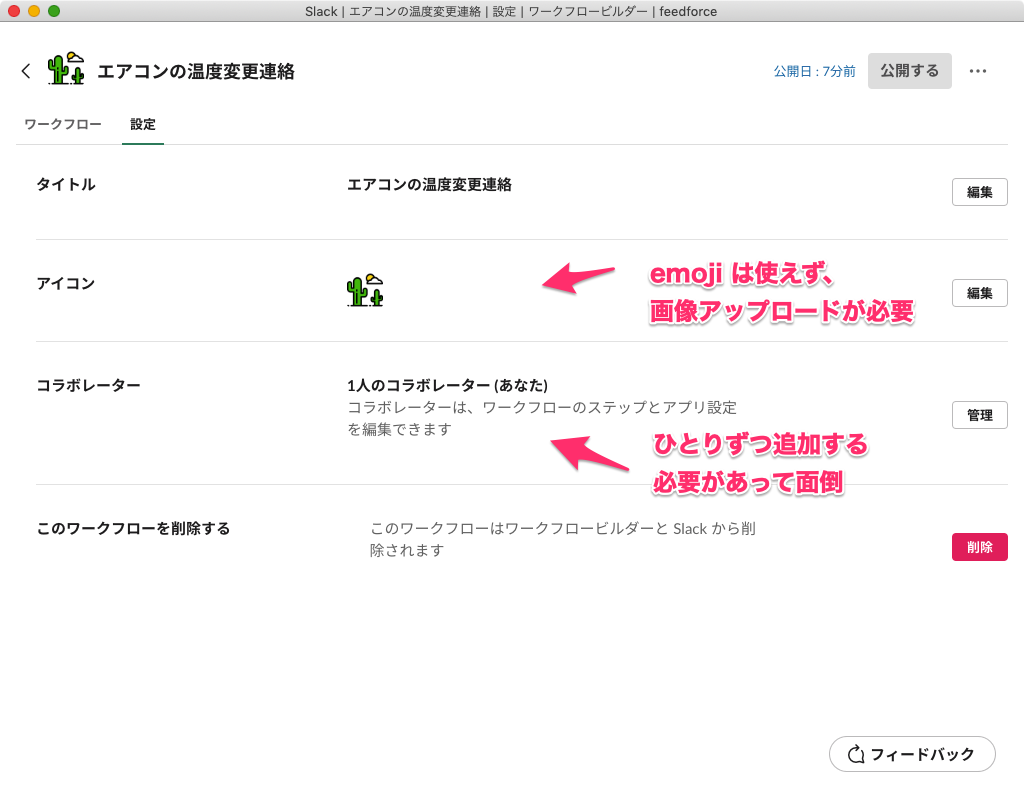Open 管理 for コラボレーター settings
The image size is (1024, 804).
(979, 415)
